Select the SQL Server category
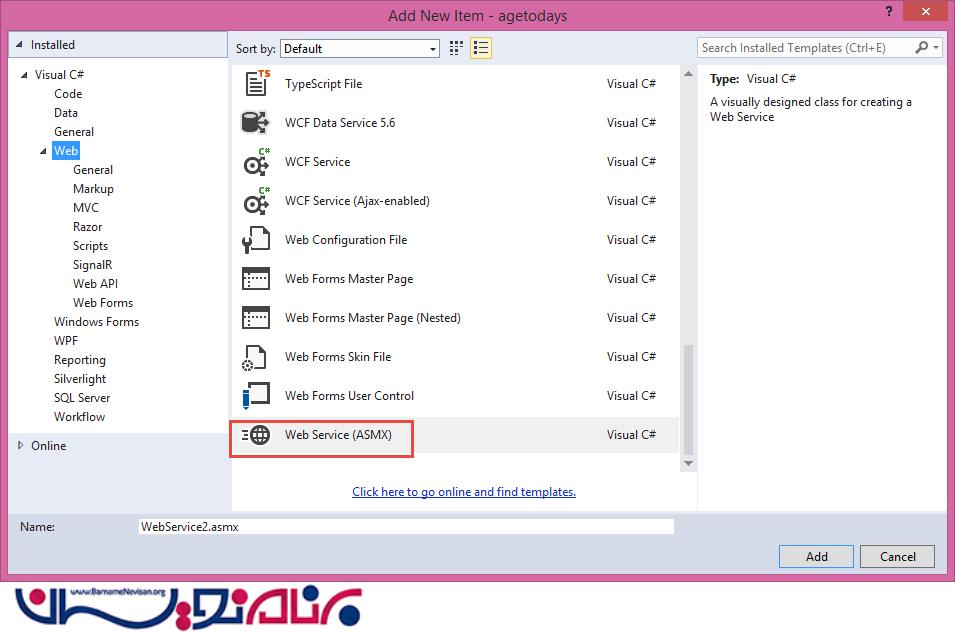The width and height of the screenshot is (955, 632). [82, 398]
